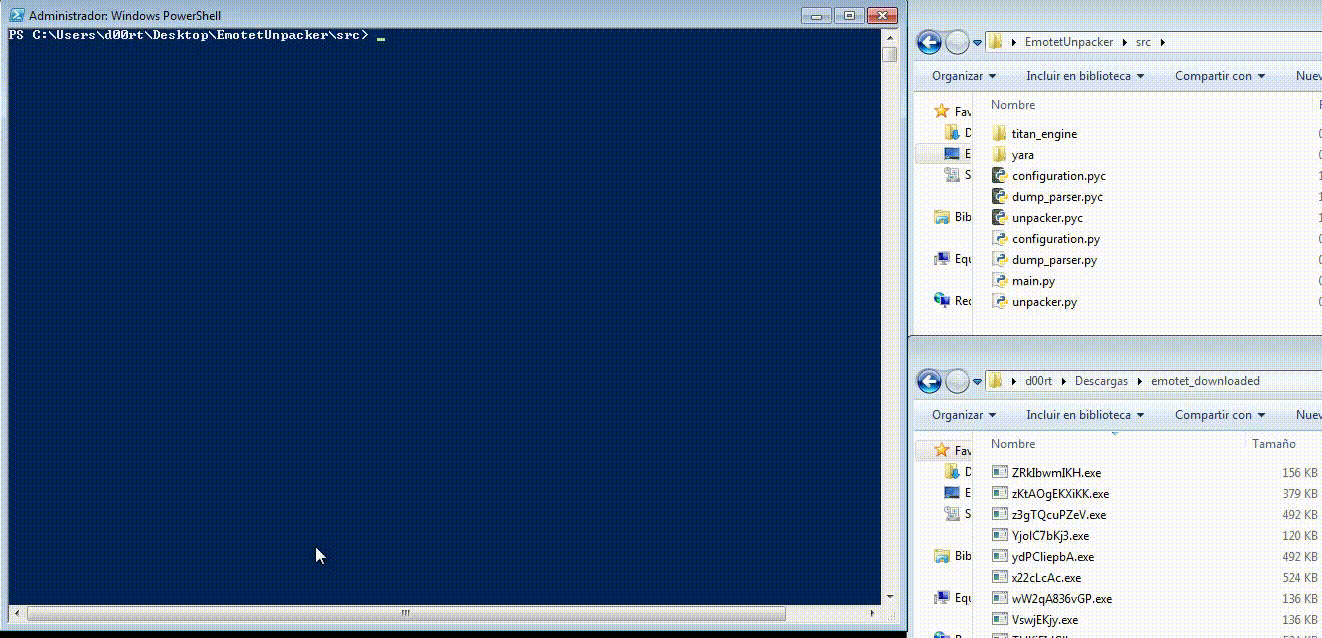
Task: Expand breadcrumb arrow between d00rt and Descargas
Action: tap(1065, 381)
